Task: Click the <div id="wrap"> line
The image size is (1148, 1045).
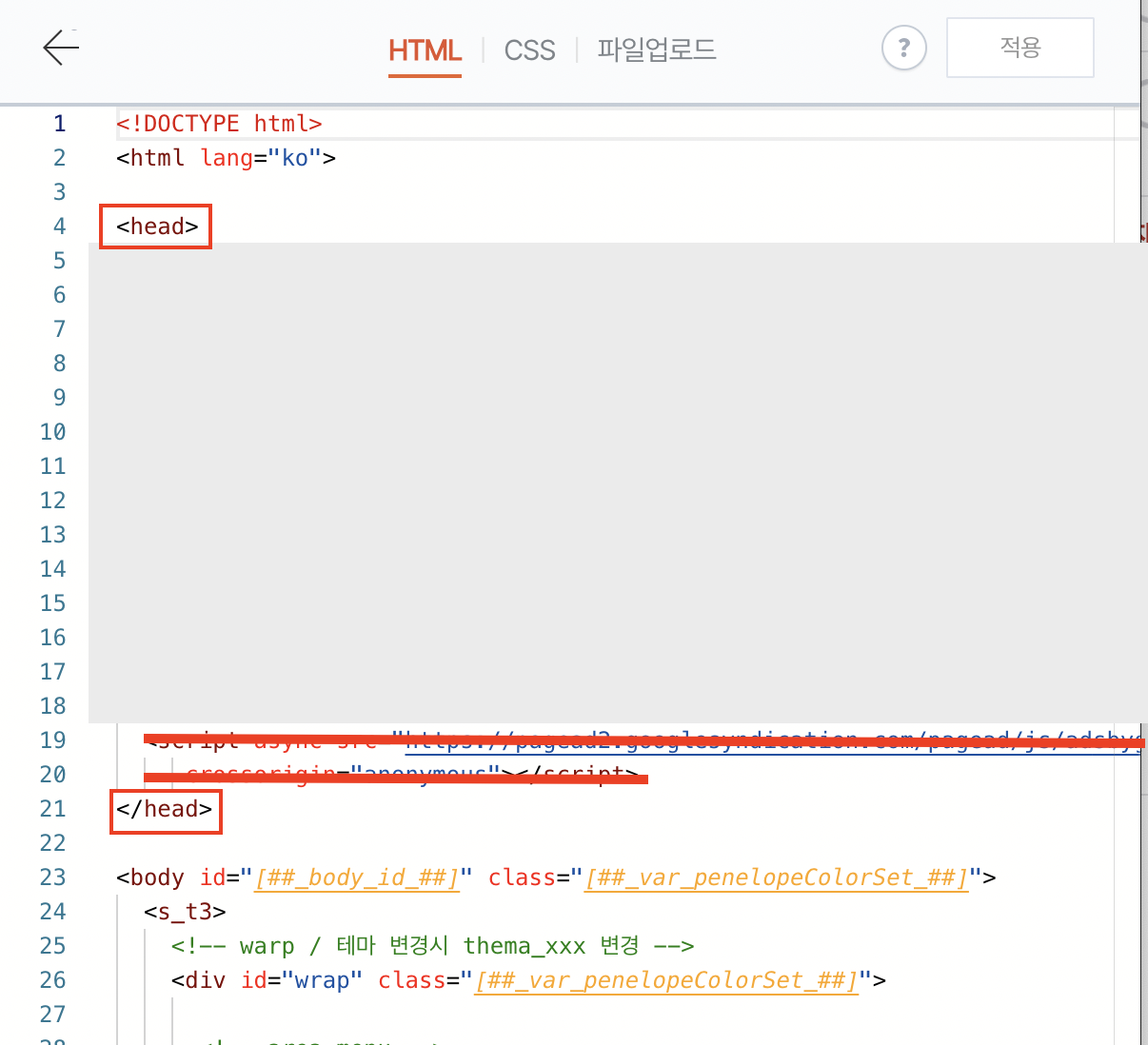Action: 528,980
